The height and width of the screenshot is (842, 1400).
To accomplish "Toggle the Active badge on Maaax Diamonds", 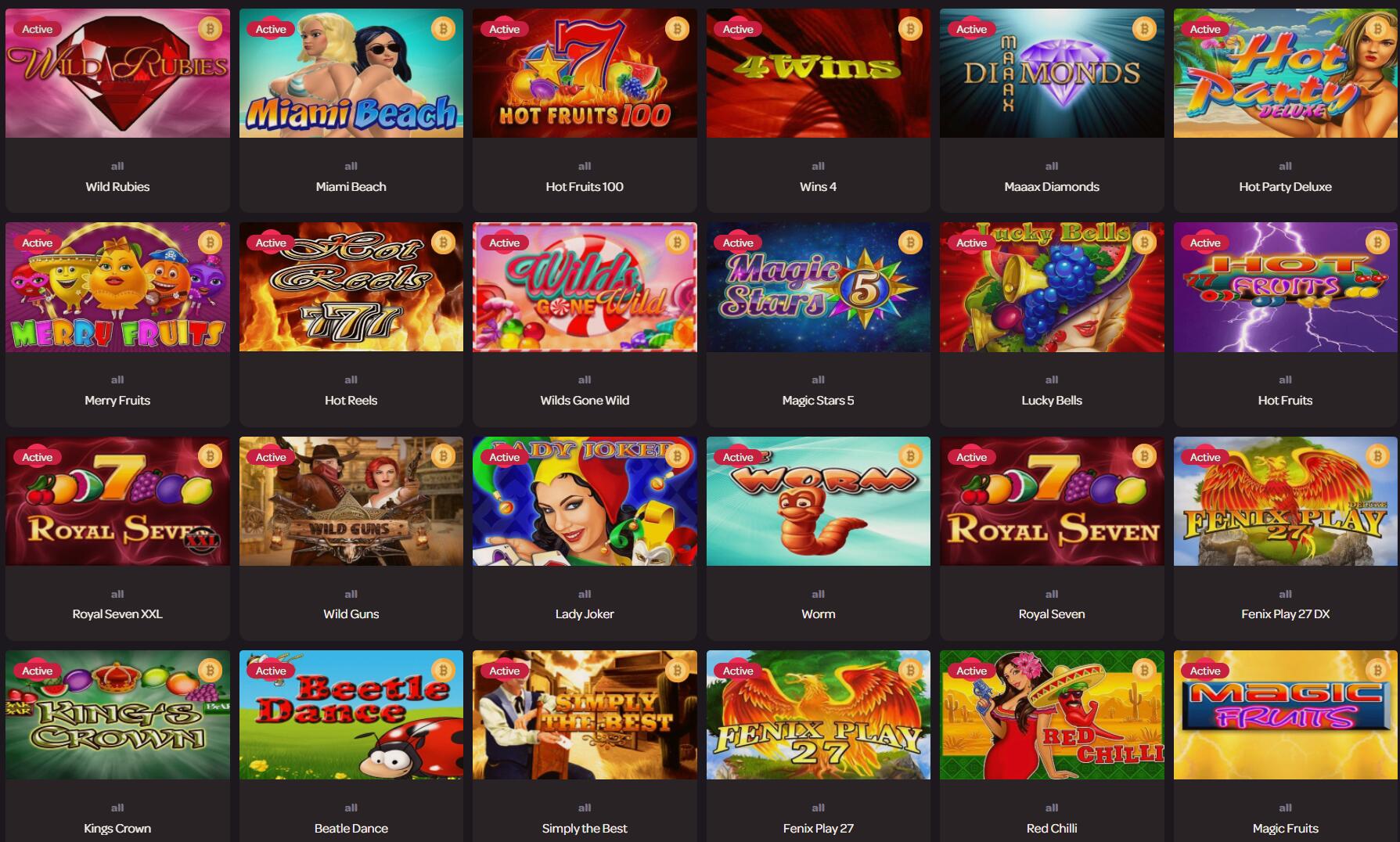I will pos(971,29).
